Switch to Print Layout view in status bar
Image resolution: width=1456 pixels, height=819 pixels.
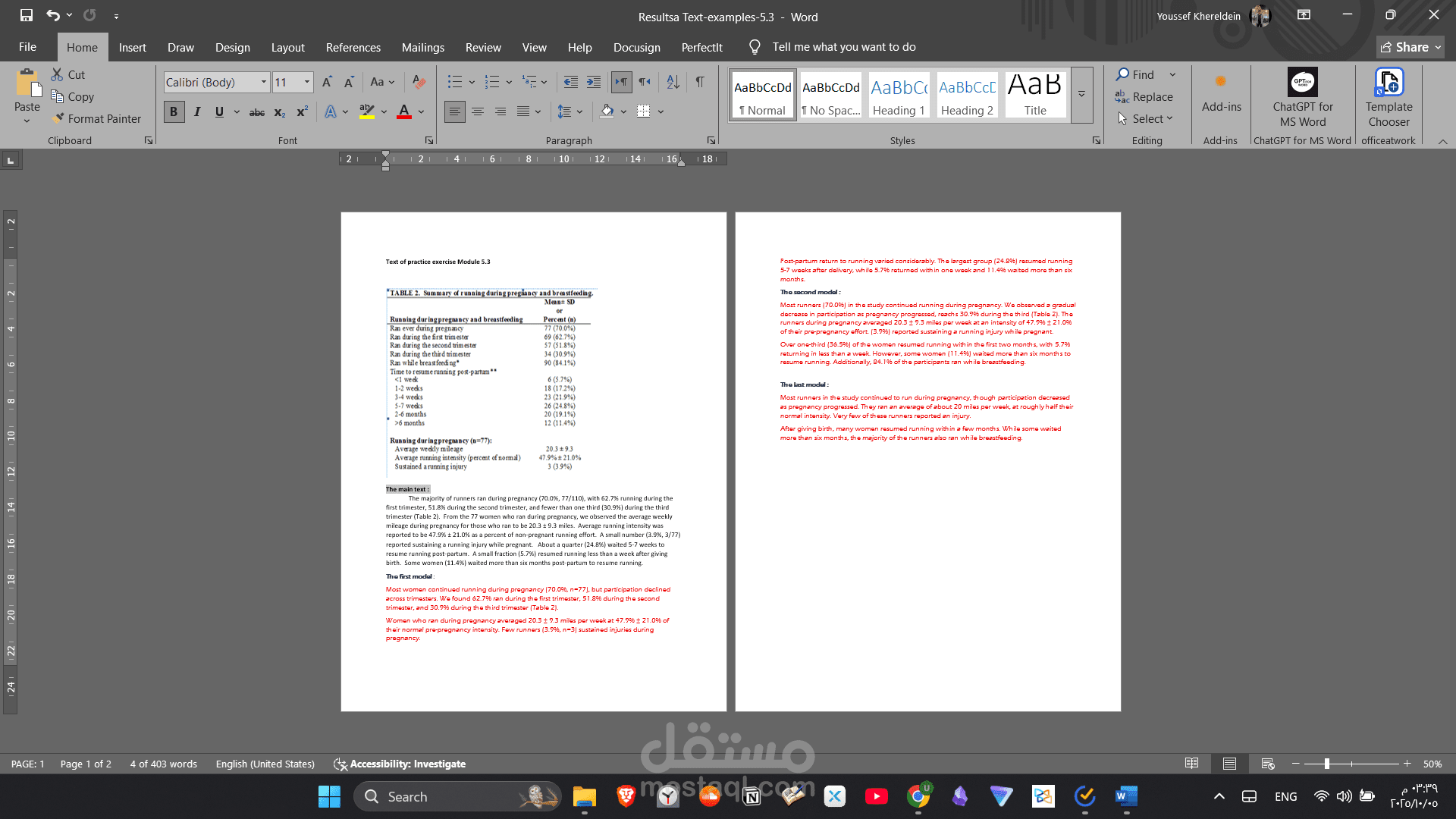[x=1229, y=764]
